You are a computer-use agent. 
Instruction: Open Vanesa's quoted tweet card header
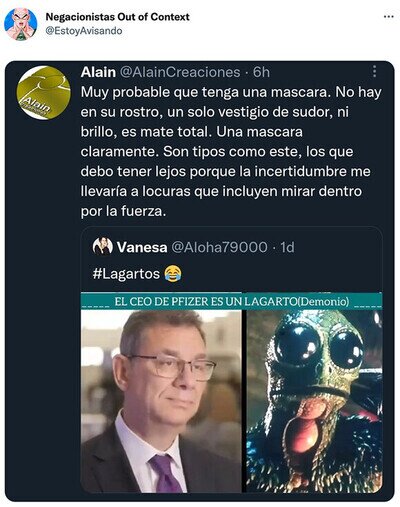[x=193, y=247]
